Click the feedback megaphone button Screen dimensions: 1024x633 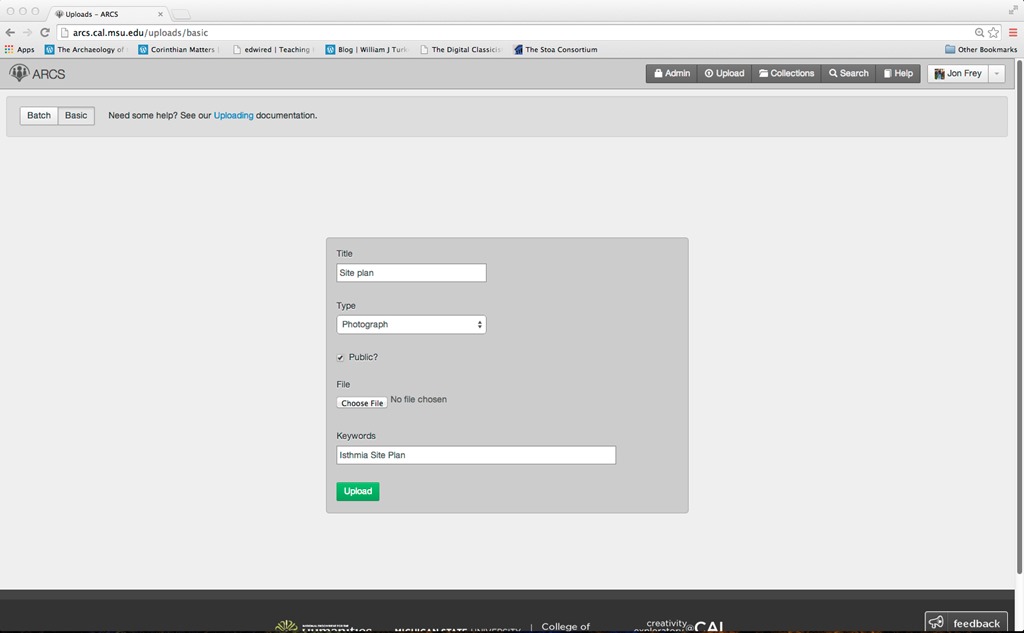[965, 623]
